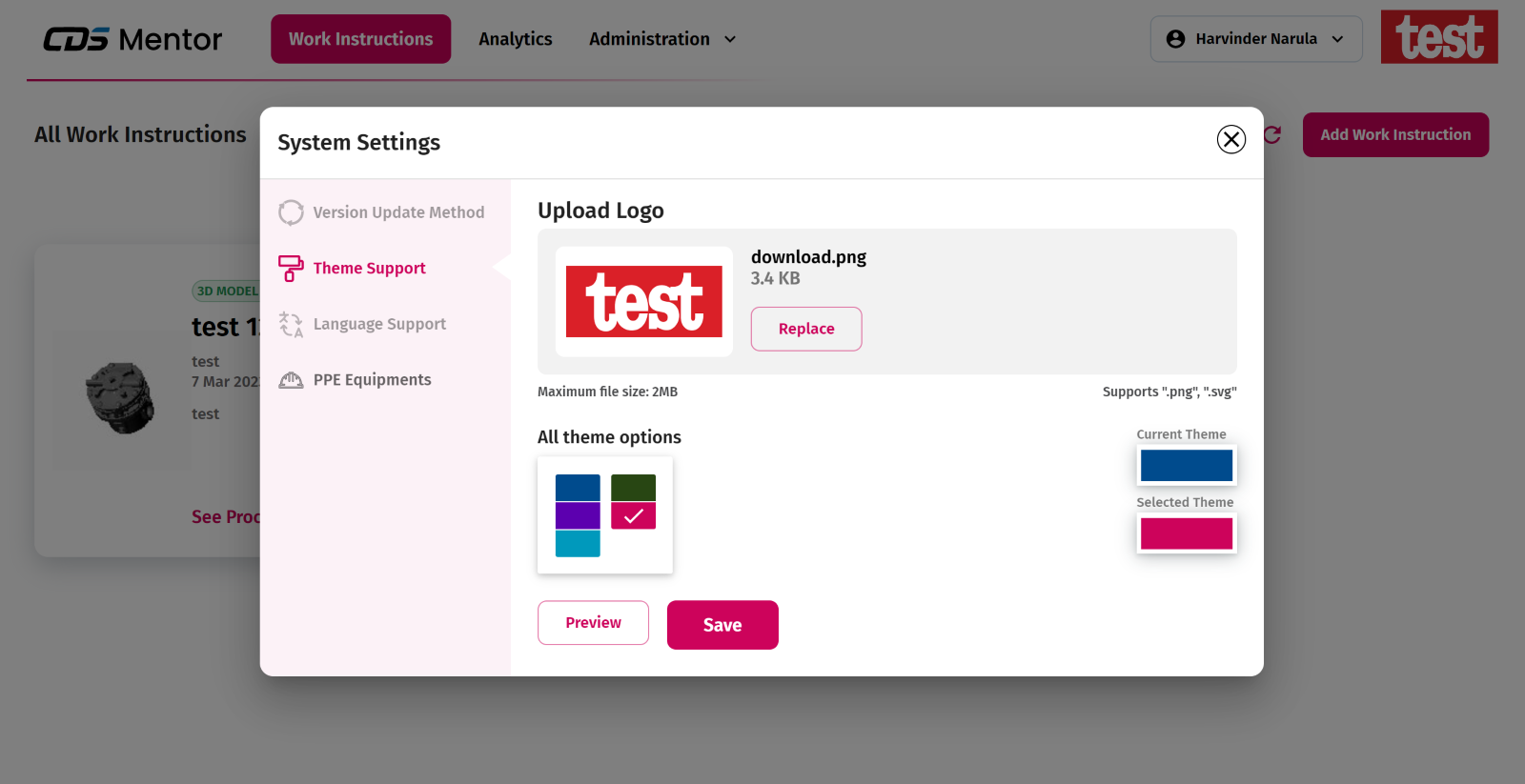Click the CDS Mentor logo

click(x=132, y=39)
